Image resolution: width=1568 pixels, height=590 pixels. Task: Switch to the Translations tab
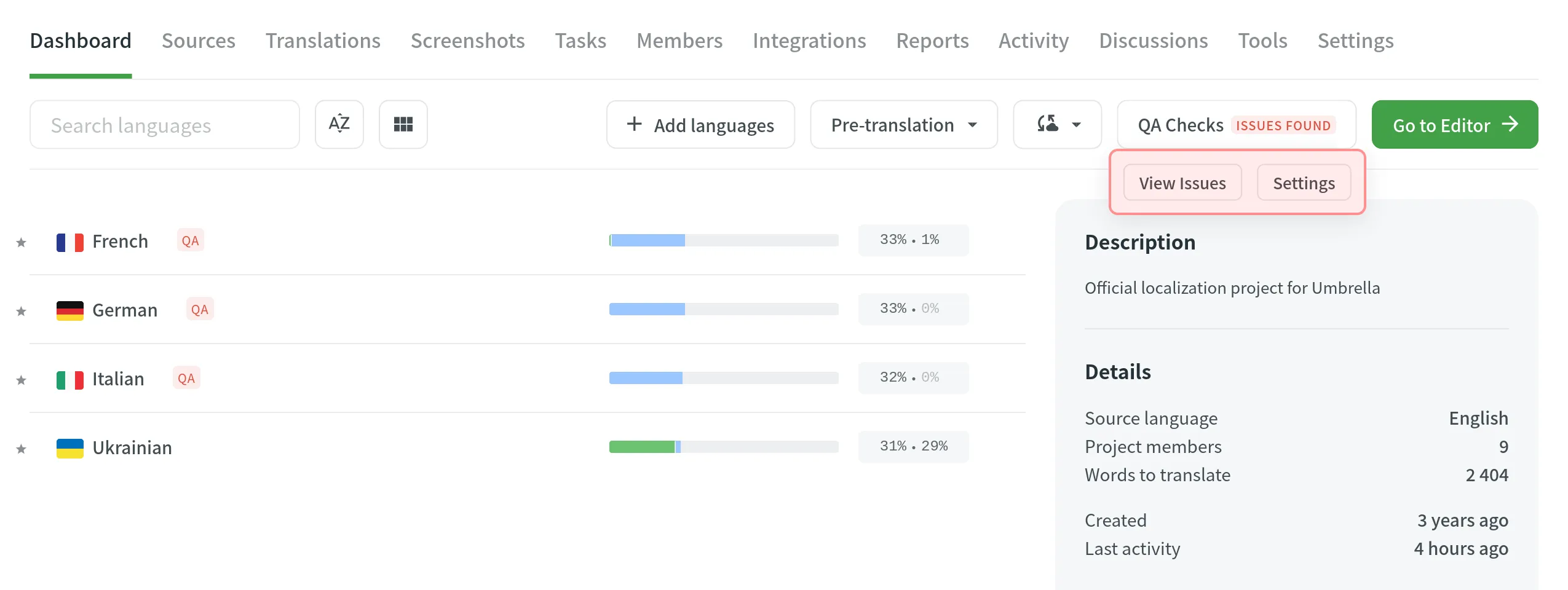click(323, 41)
